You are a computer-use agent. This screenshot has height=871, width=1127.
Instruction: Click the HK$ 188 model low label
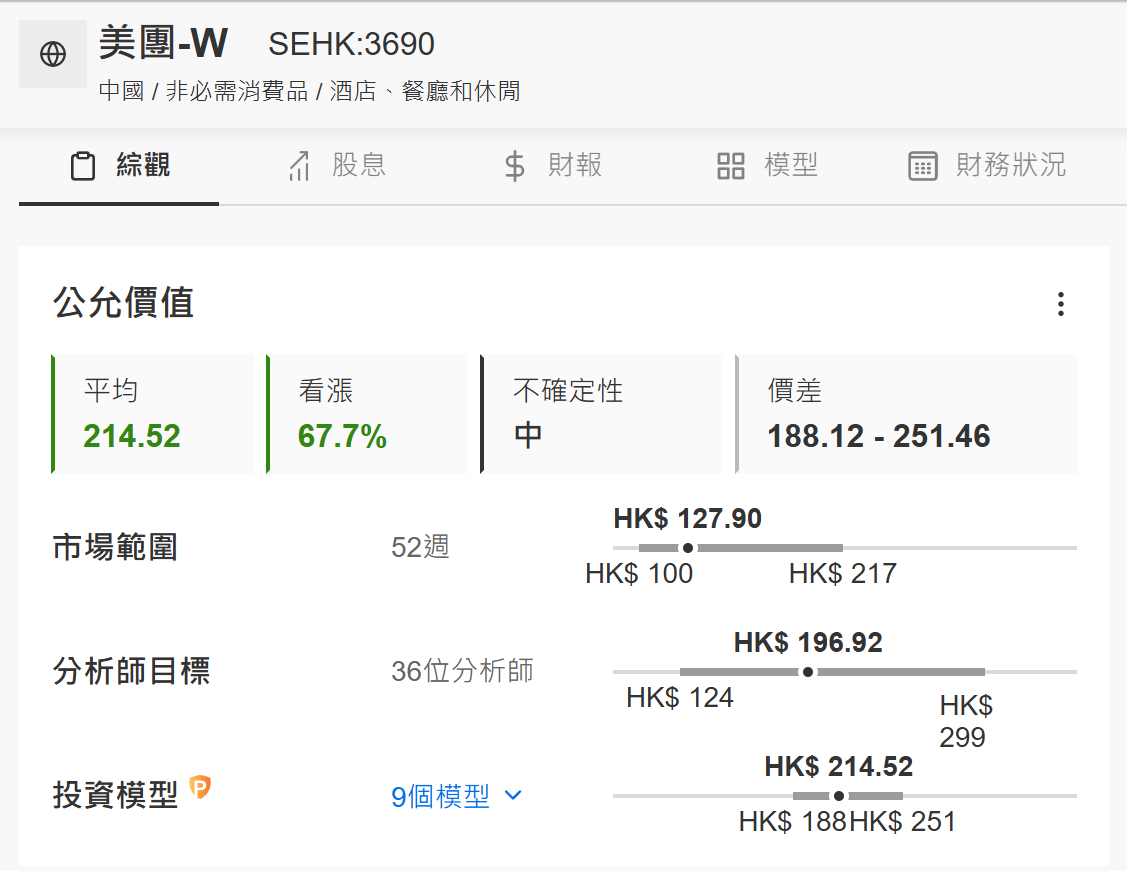click(x=793, y=821)
